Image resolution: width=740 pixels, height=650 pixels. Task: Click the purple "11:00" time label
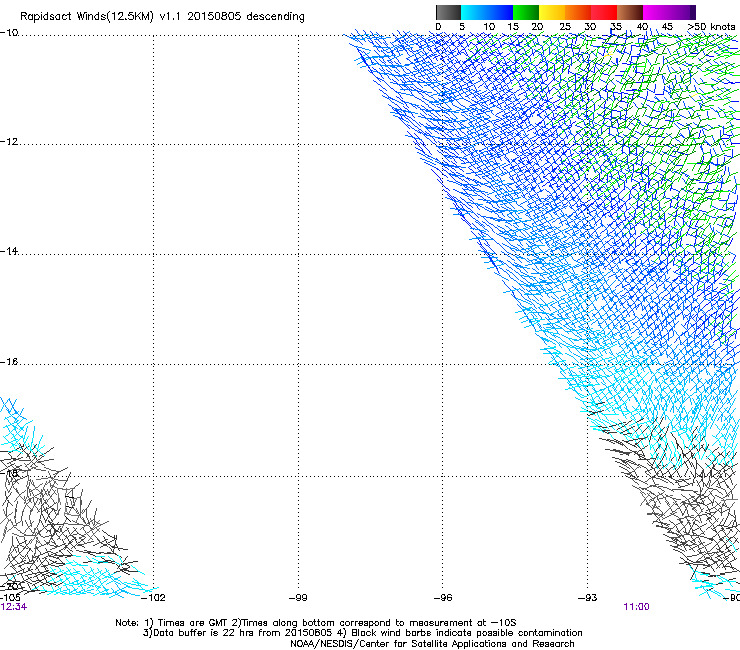(x=636, y=607)
